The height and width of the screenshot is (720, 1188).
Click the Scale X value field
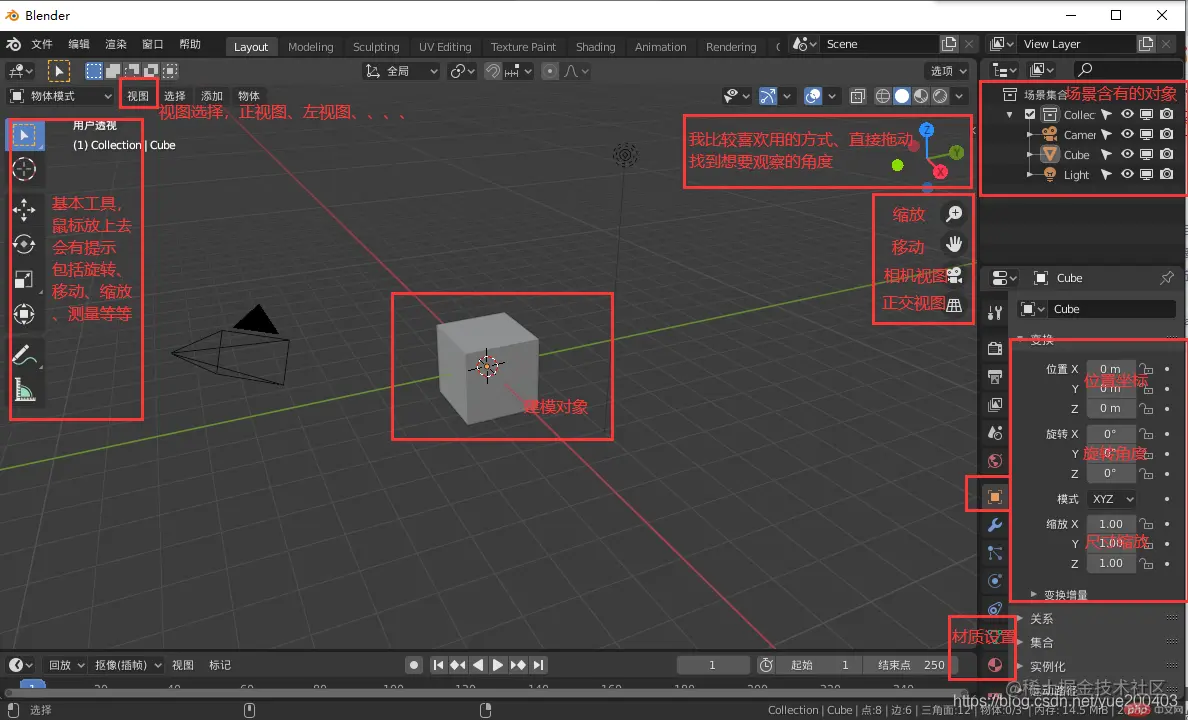[x=1111, y=524]
